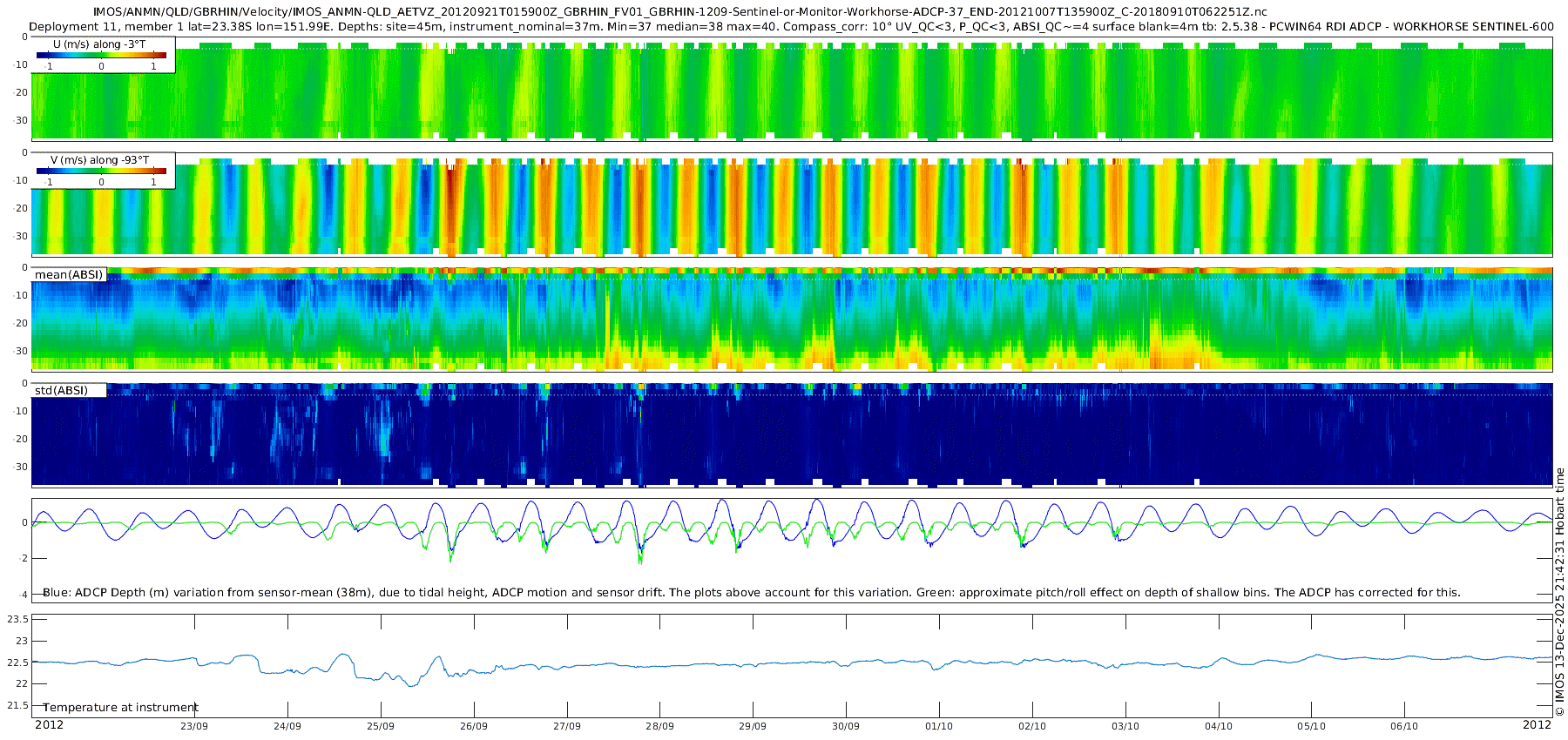Click the mean(ABSI) panel label
Image resolution: width=1568 pixels, height=740 pixels.
69,275
